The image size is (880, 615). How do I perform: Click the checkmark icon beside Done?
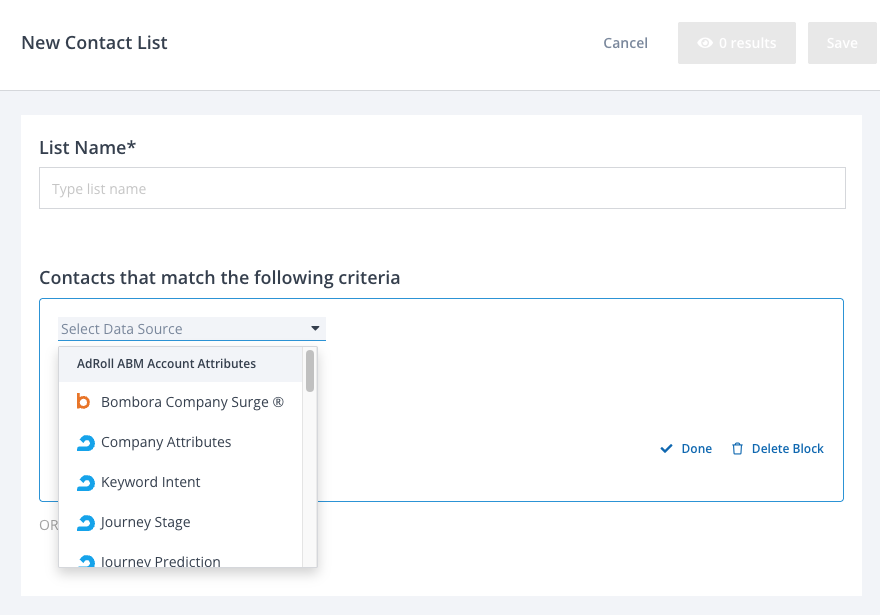pyautogui.click(x=666, y=449)
